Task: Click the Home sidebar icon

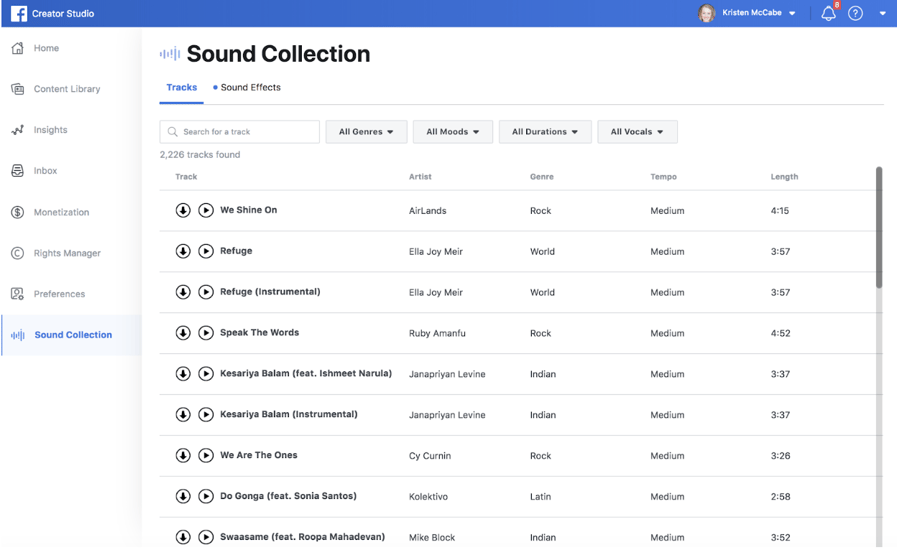Action: (x=18, y=48)
